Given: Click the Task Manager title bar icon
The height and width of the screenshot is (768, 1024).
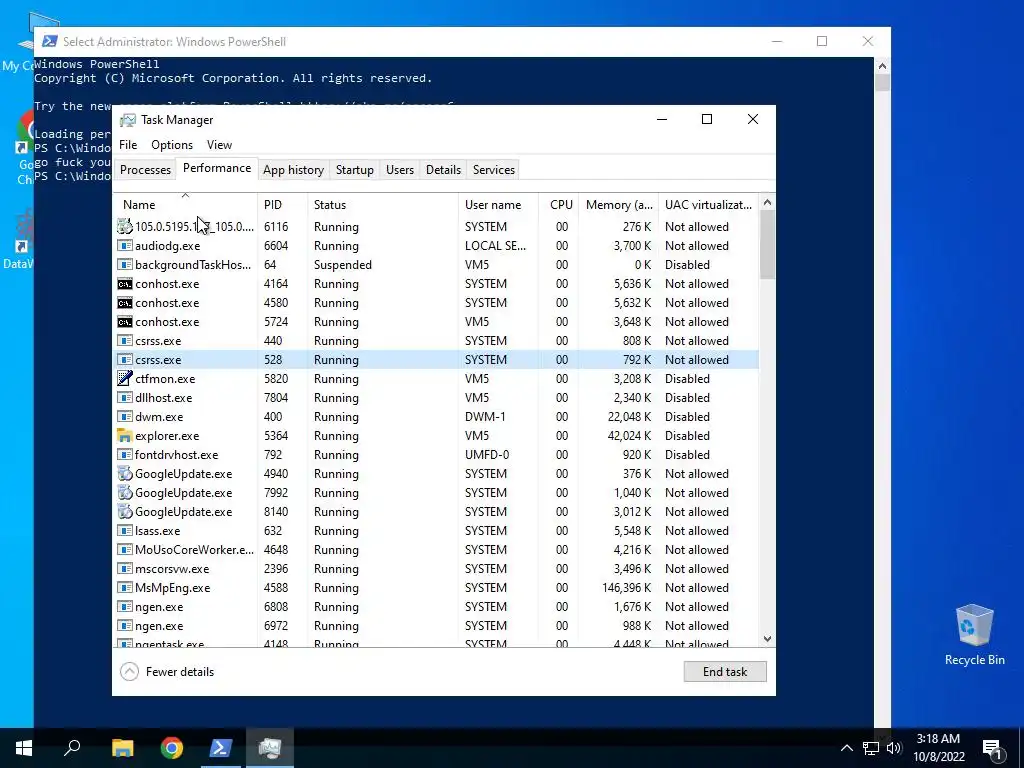Looking at the screenshot, I should pyautogui.click(x=128, y=120).
